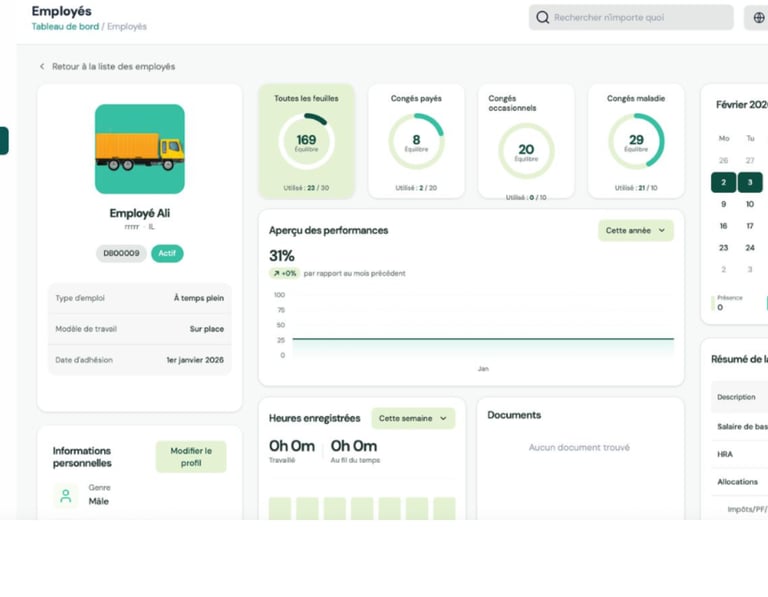Image resolution: width=768 pixels, height=597 pixels.
Task: Click the 'Utilisé : 23 / 30' text
Action: pos(306,188)
